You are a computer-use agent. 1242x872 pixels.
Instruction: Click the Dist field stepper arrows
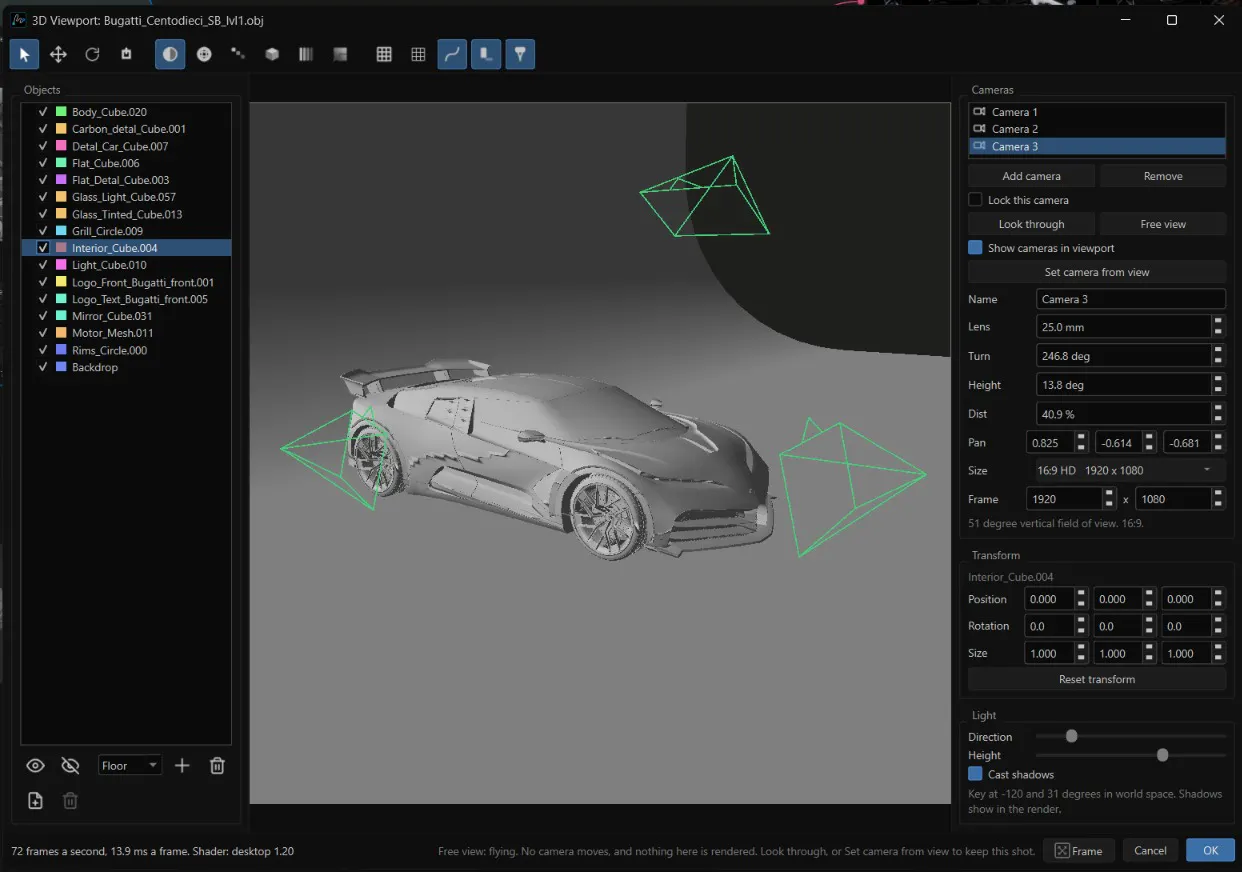[x=1218, y=414]
